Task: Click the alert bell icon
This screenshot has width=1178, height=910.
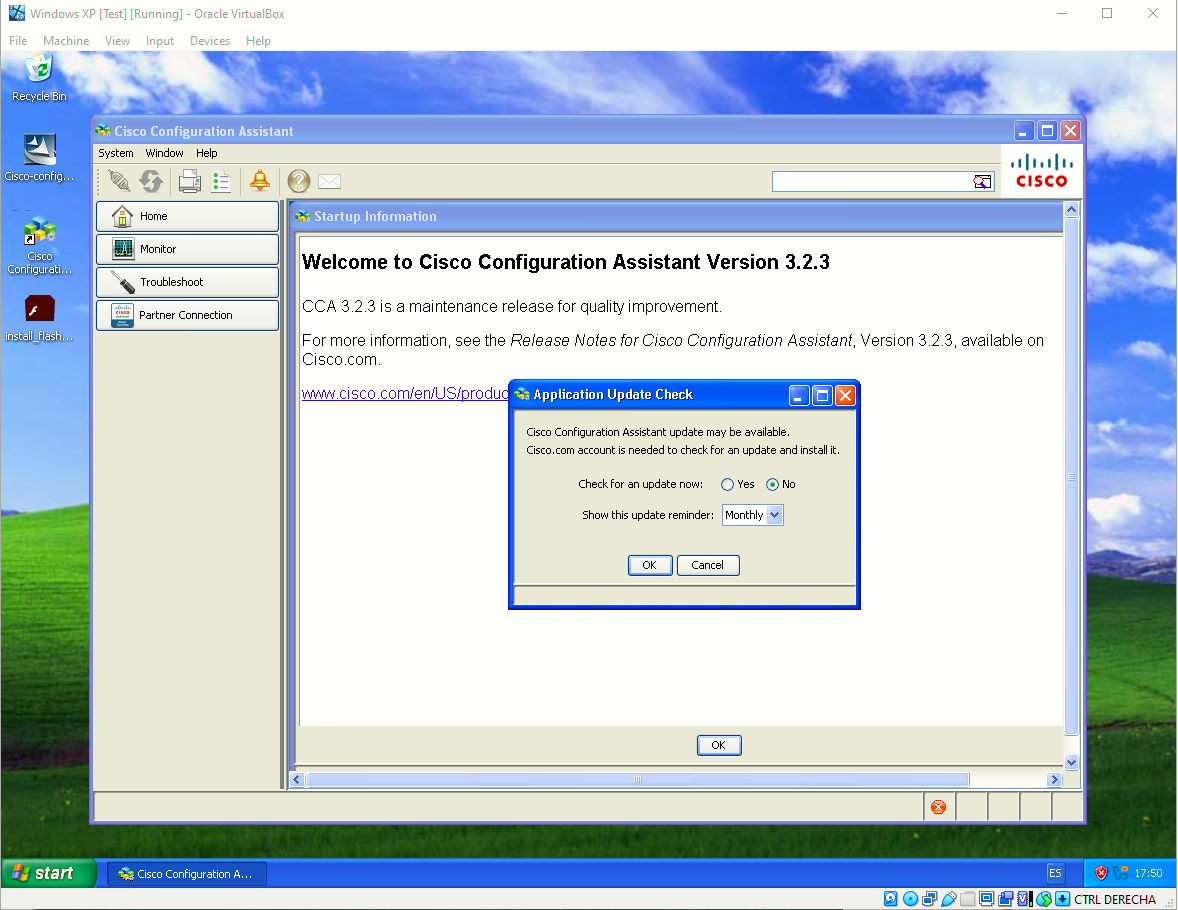Action: [260, 181]
